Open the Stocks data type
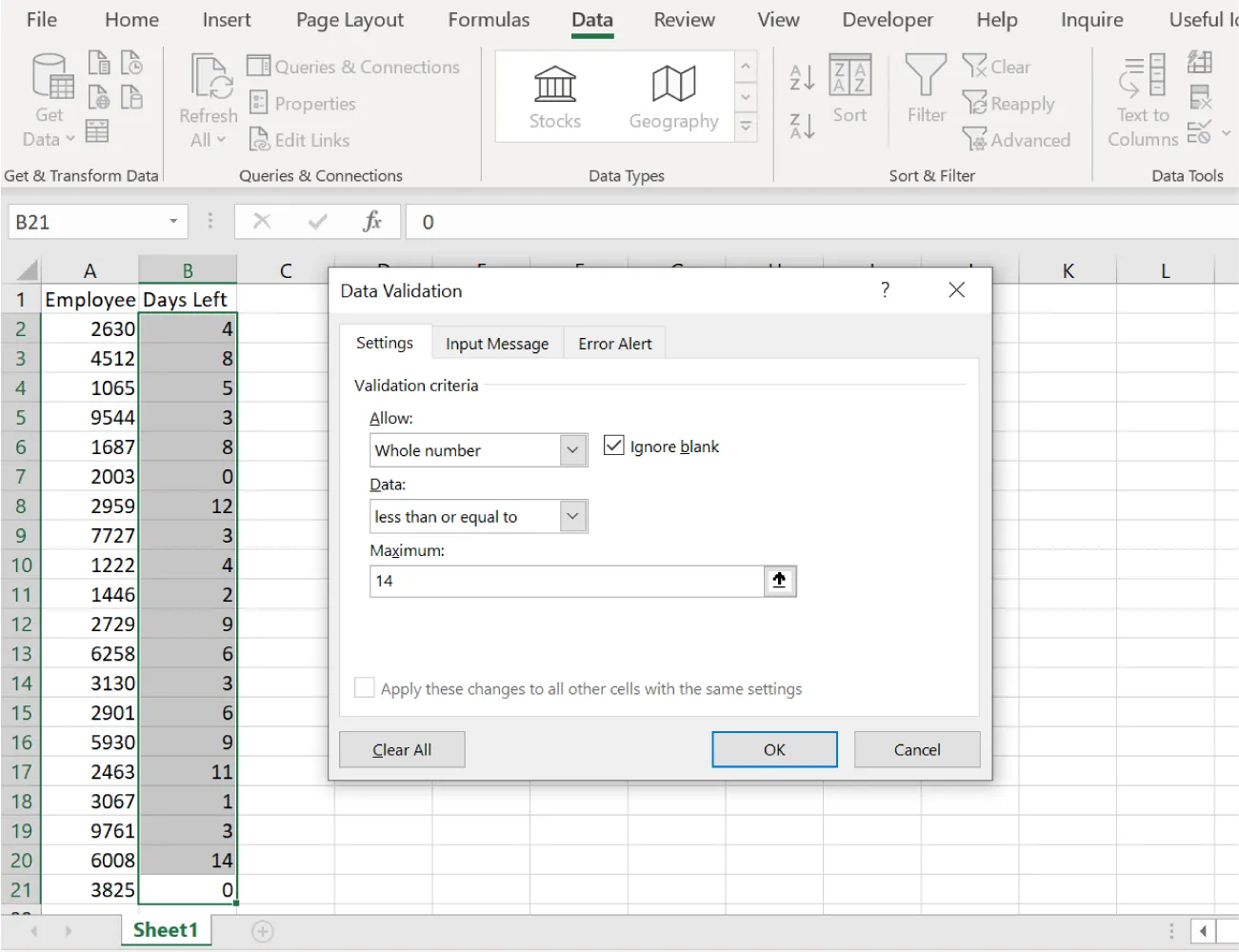Screen dimensions: 1239x952 (x=554, y=95)
